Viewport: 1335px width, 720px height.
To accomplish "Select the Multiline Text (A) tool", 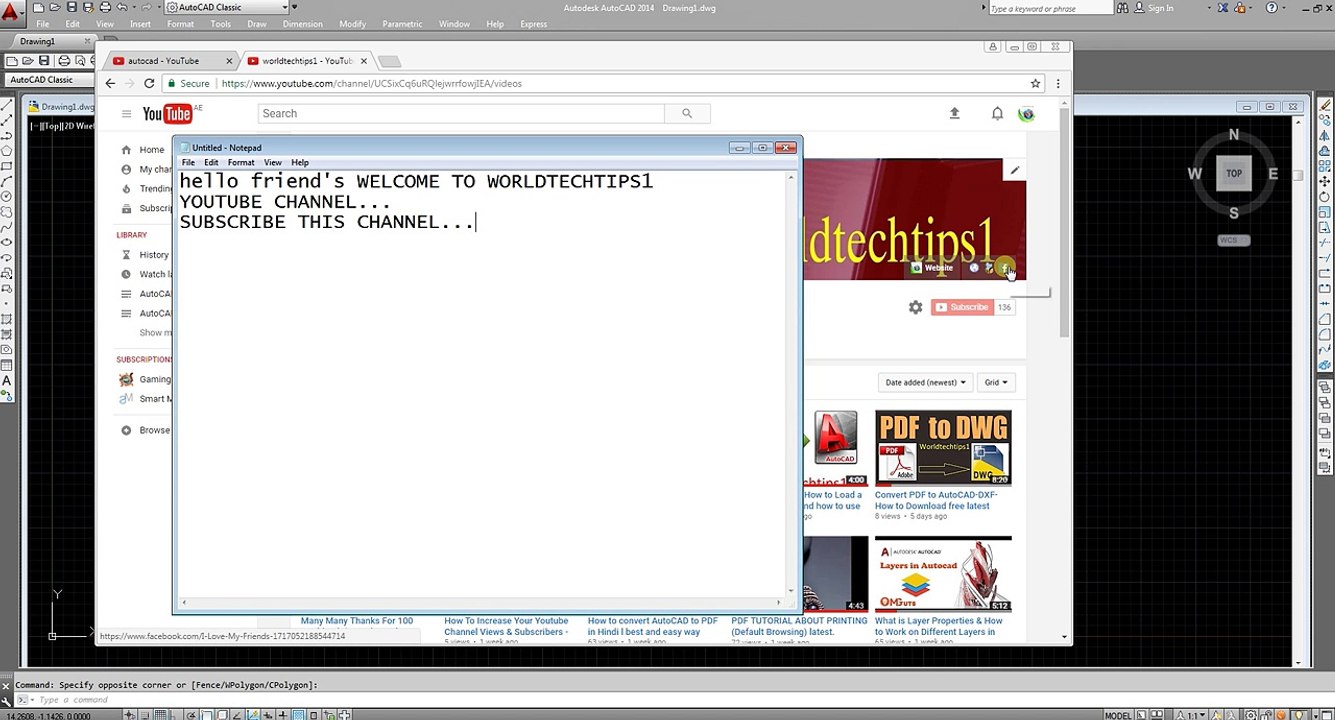I will 7,381.
